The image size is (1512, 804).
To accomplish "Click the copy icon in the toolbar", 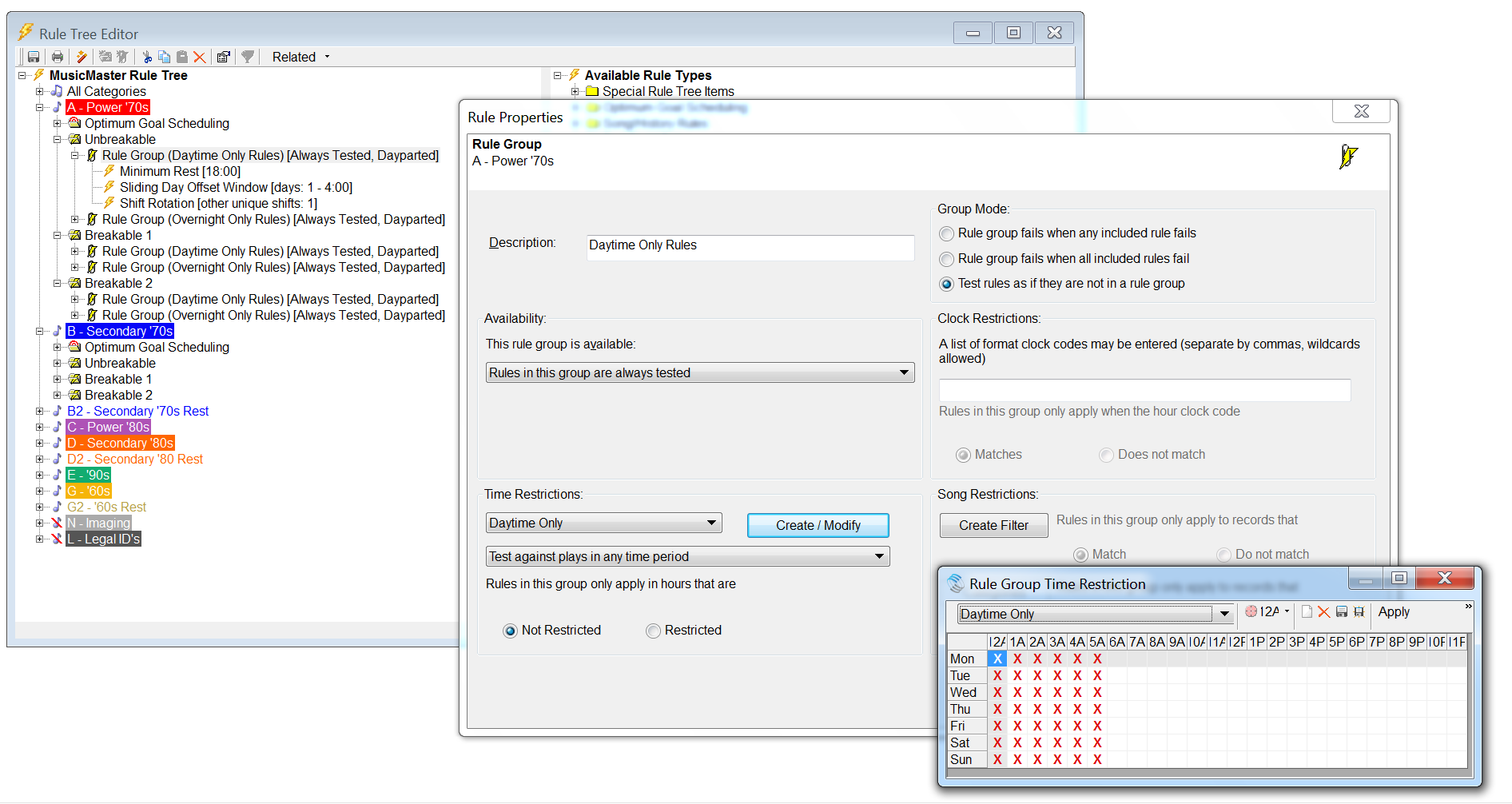I will (x=165, y=57).
